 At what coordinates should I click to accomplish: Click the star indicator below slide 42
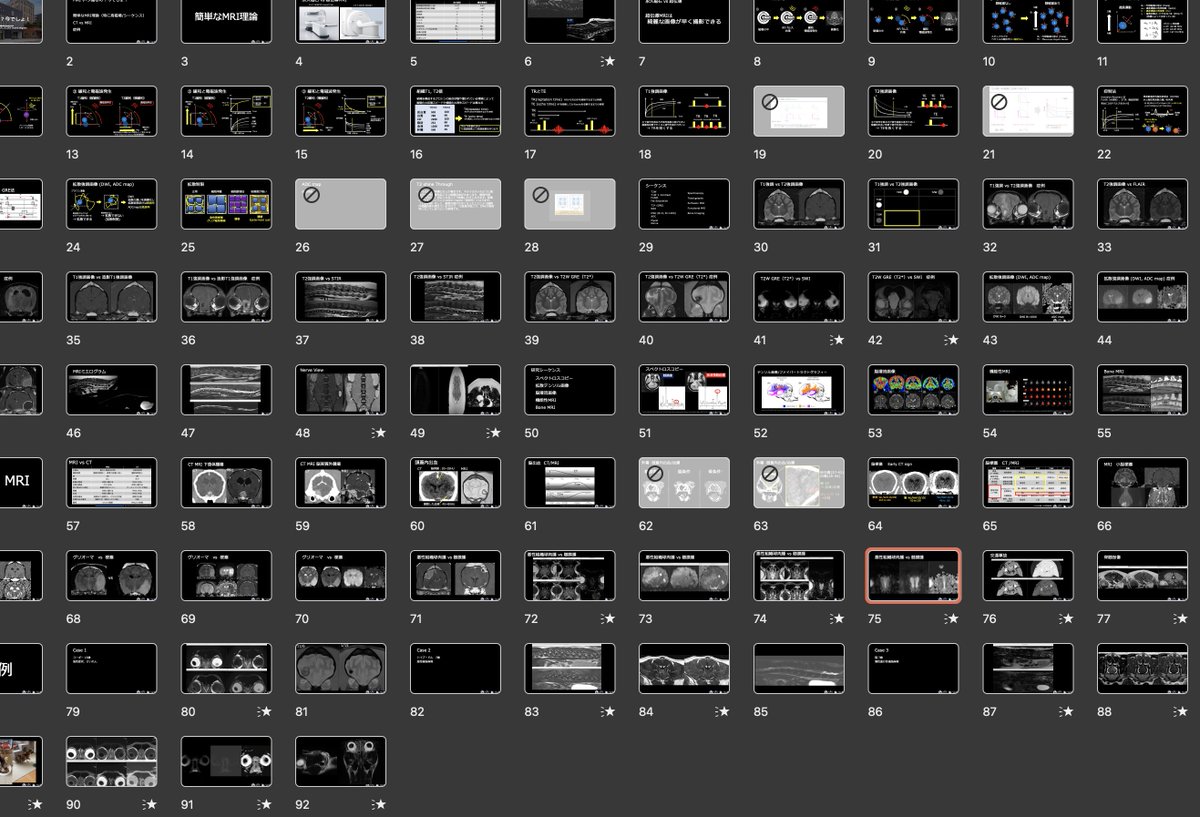[x=952, y=341]
